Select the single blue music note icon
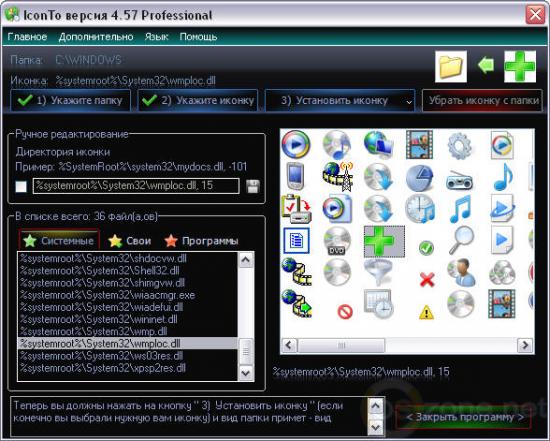This screenshot has height=441, width=550. 503,176
